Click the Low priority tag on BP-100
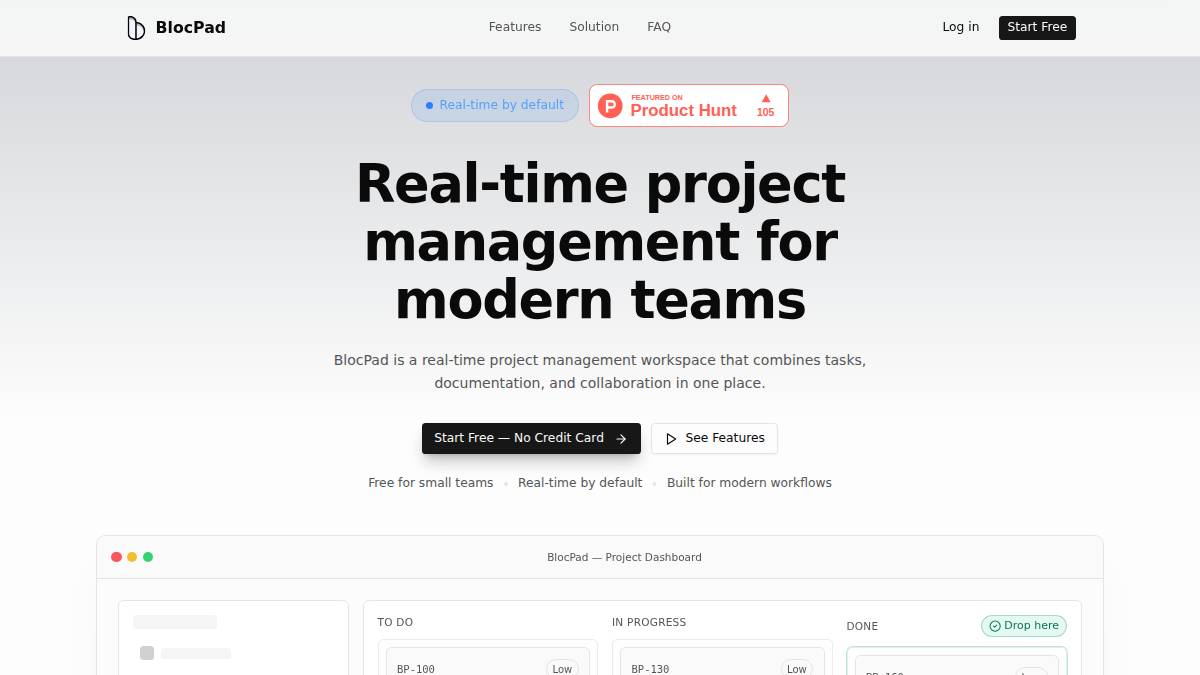 pyautogui.click(x=562, y=668)
